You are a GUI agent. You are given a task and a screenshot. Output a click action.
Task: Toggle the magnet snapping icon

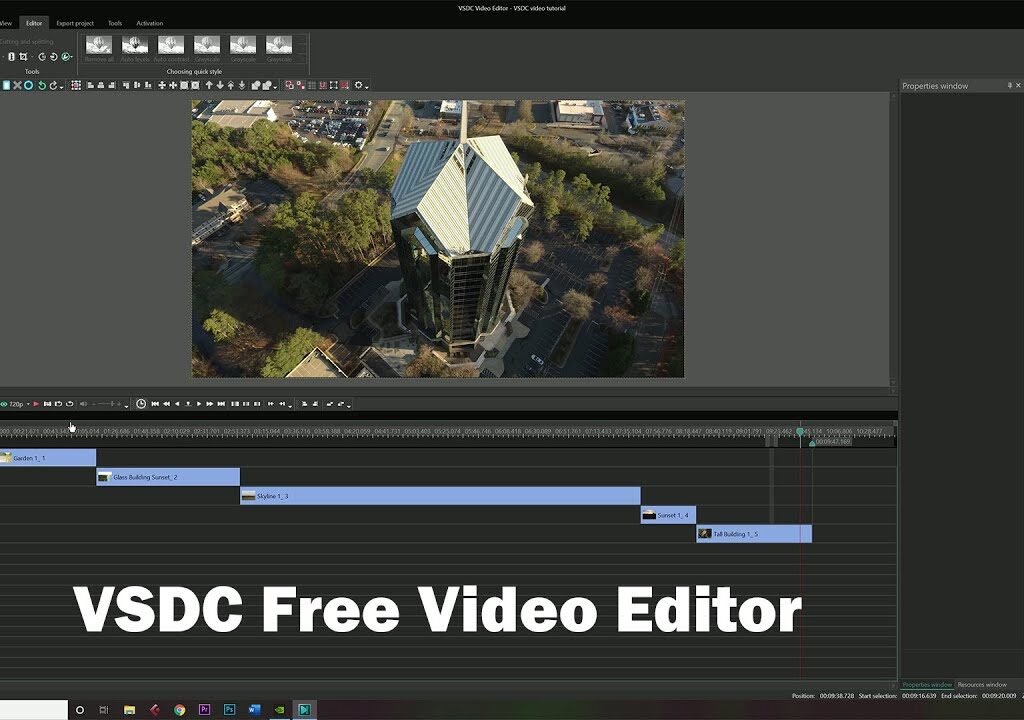pyautogui.click(x=323, y=85)
